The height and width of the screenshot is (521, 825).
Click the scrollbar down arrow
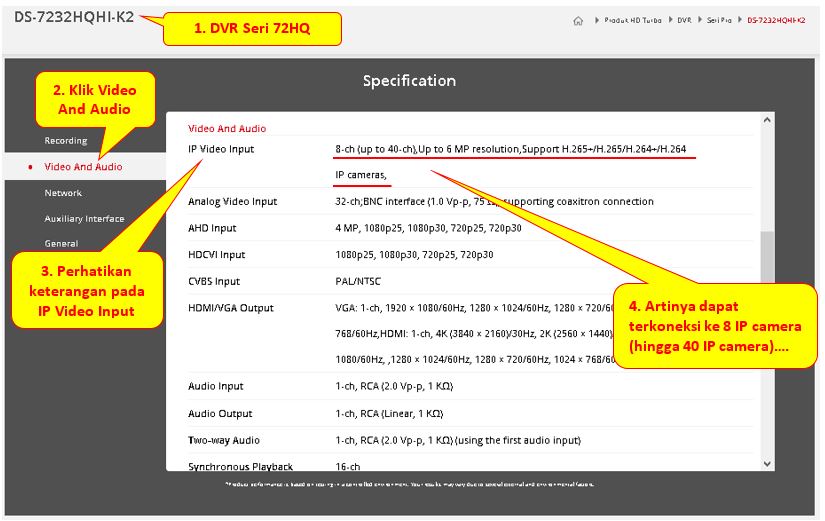tap(767, 464)
